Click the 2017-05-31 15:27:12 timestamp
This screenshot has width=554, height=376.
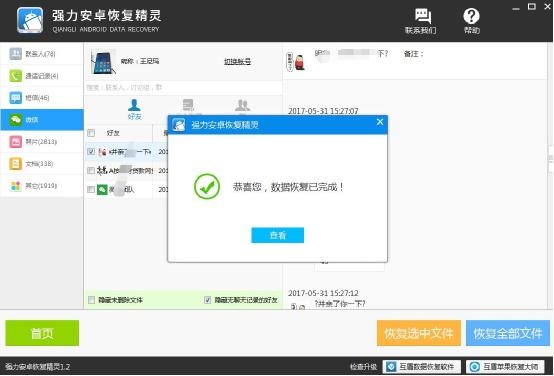click(x=323, y=293)
